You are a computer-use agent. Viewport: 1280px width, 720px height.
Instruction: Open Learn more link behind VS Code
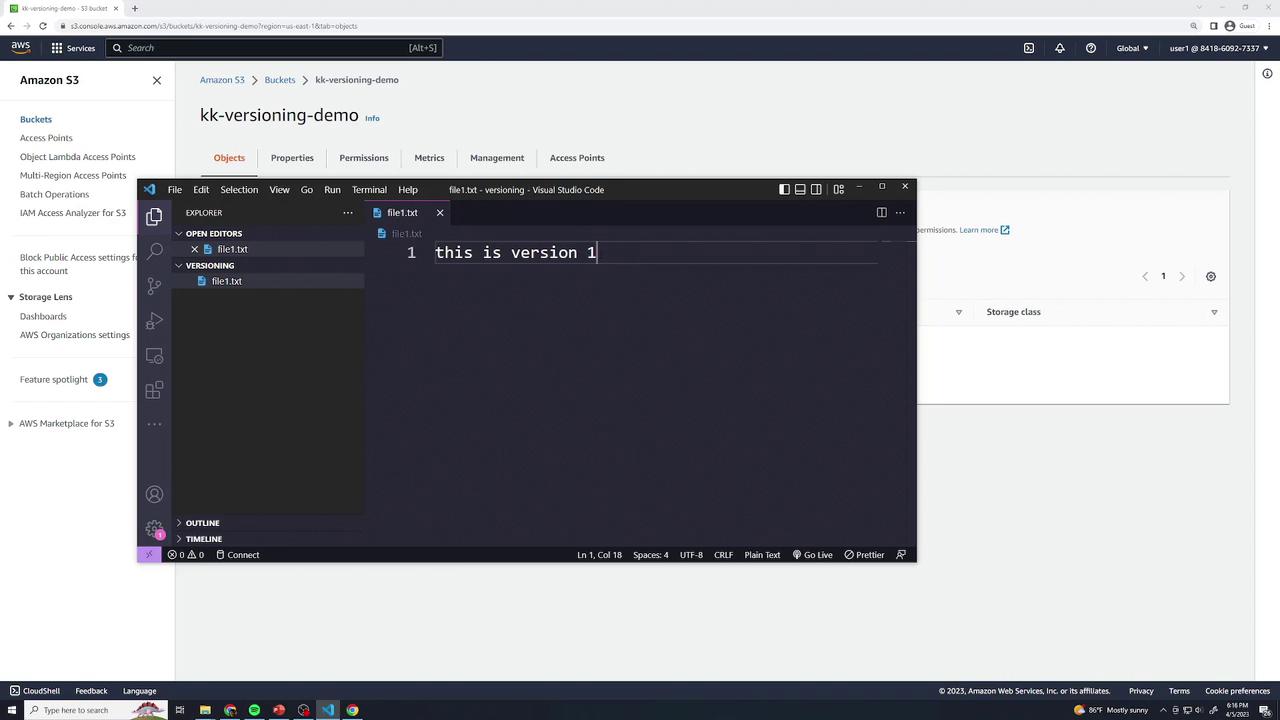(985, 230)
